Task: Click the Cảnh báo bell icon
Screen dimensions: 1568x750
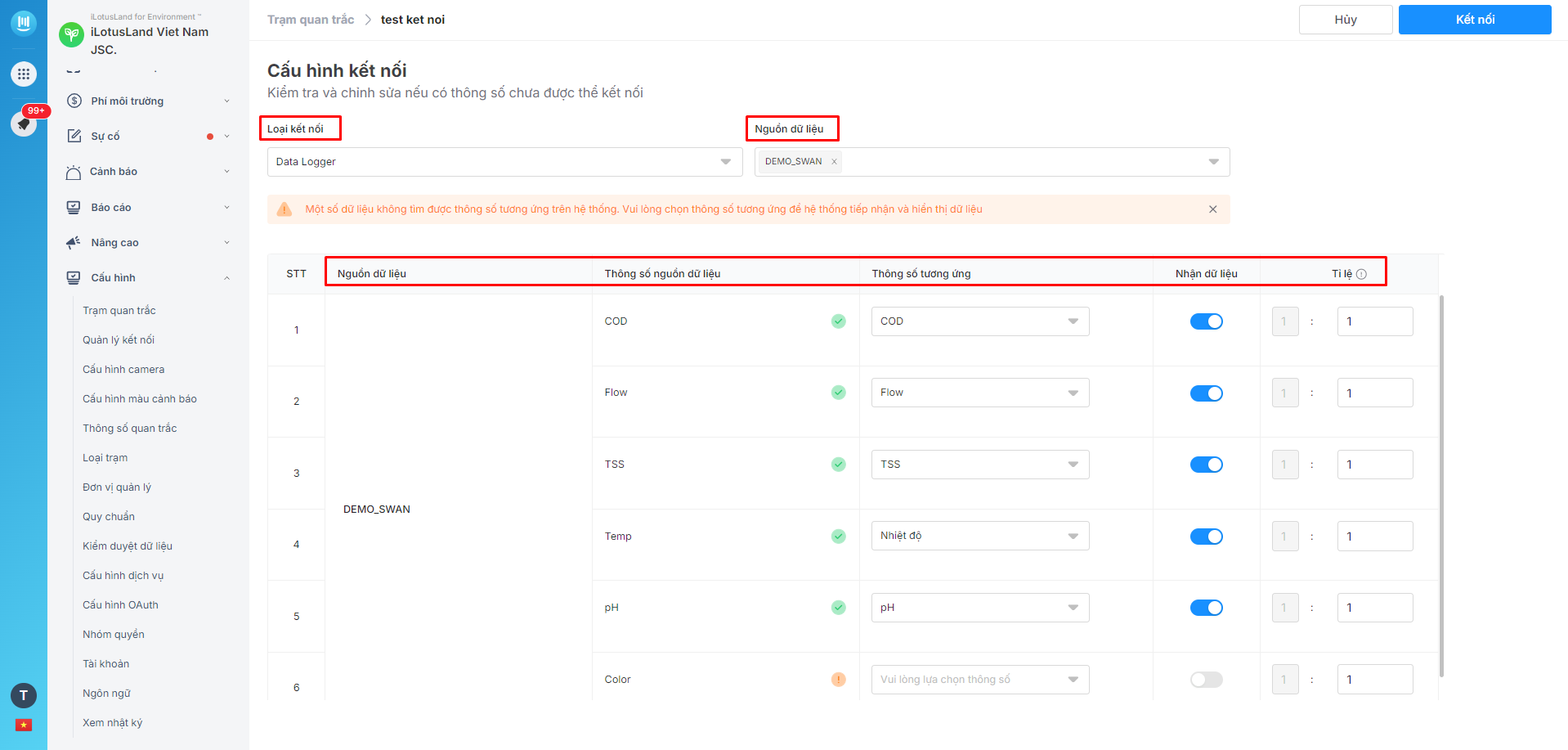Action: click(x=74, y=172)
